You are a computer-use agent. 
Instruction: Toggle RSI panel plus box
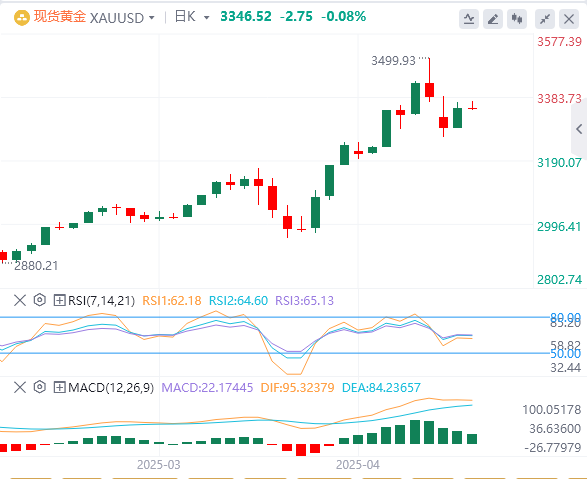[x=60, y=300]
